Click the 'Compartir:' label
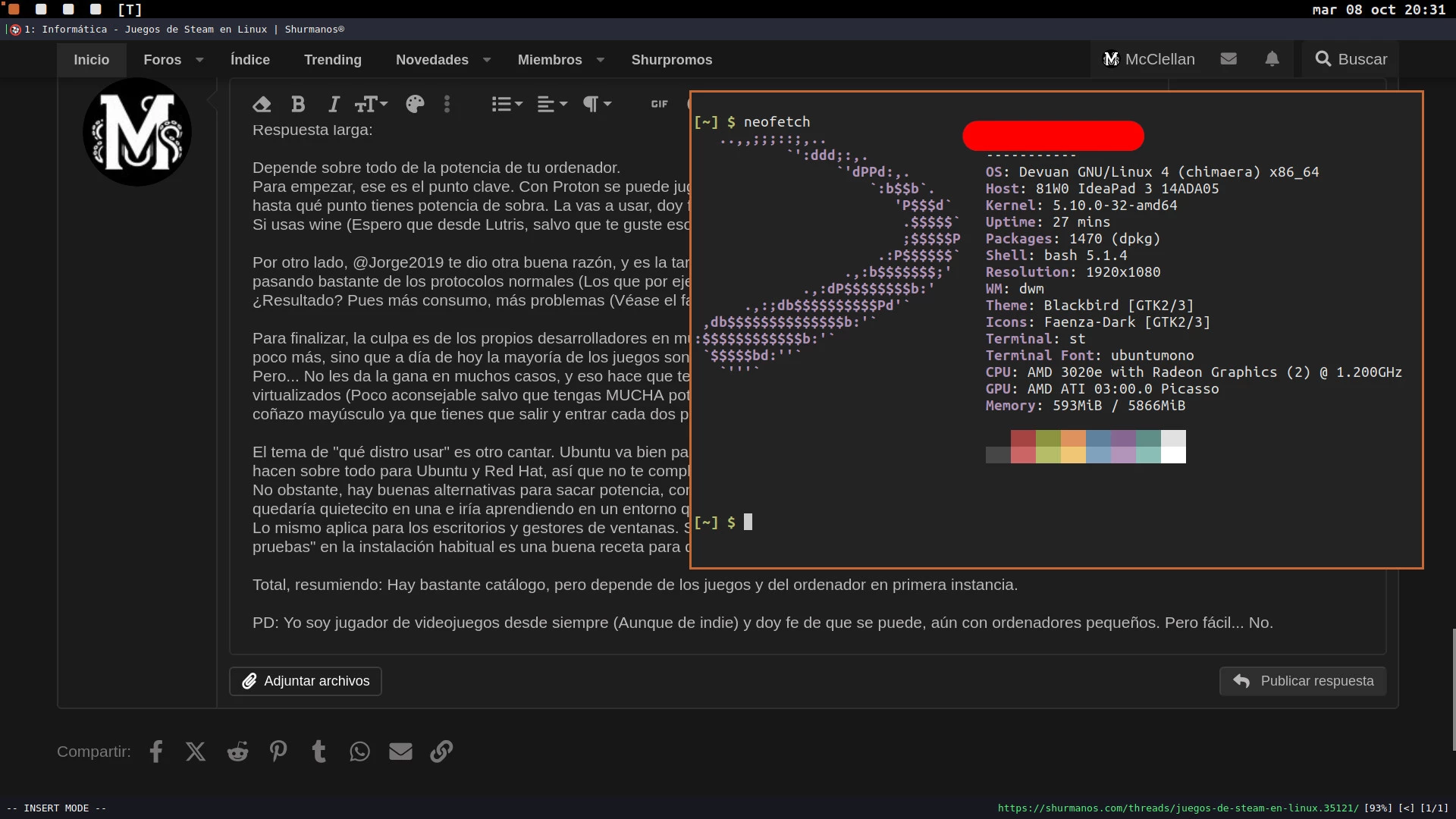Screen dimensions: 1456x819 tap(93, 752)
